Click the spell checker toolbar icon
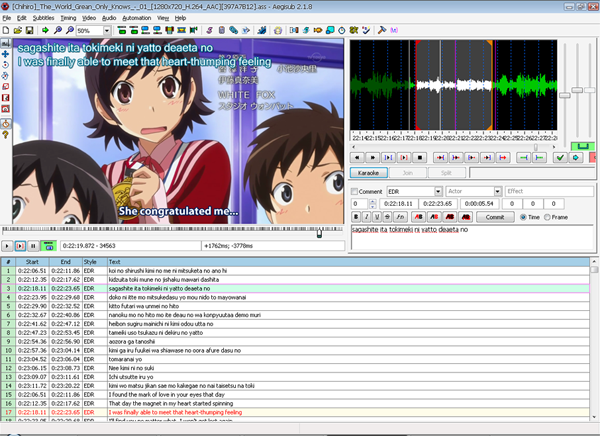Image resolution: width=600 pixels, height=436 pixels. tap(365, 30)
